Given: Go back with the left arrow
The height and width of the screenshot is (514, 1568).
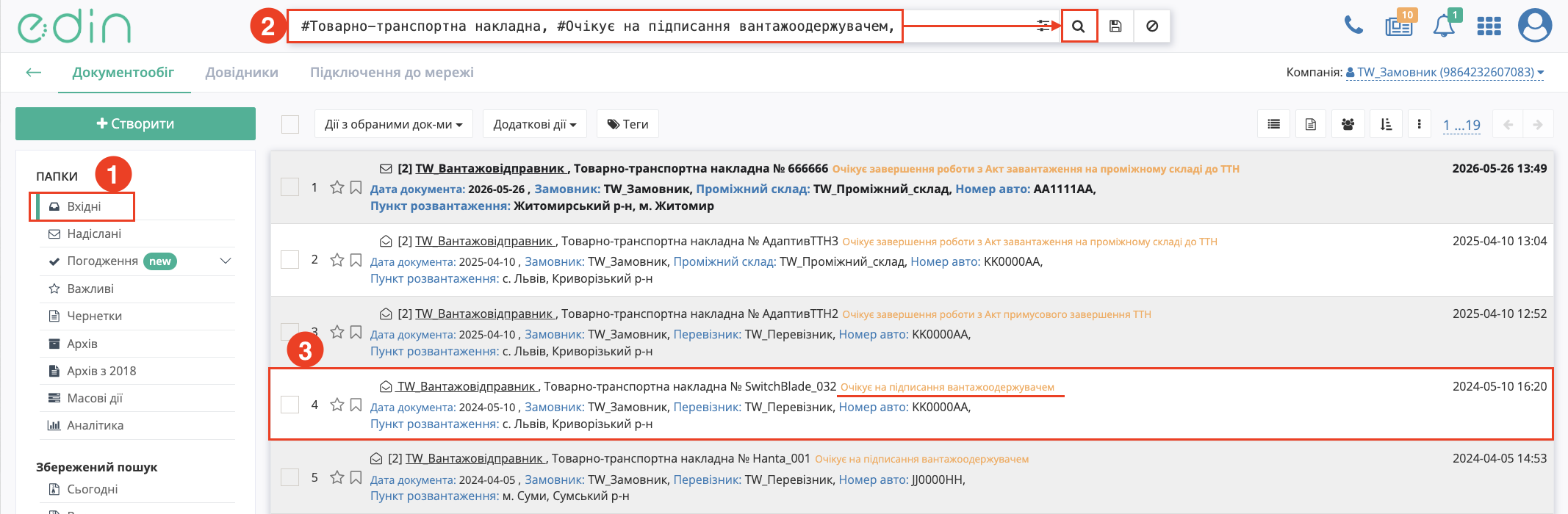Looking at the screenshot, I should 33,72.
